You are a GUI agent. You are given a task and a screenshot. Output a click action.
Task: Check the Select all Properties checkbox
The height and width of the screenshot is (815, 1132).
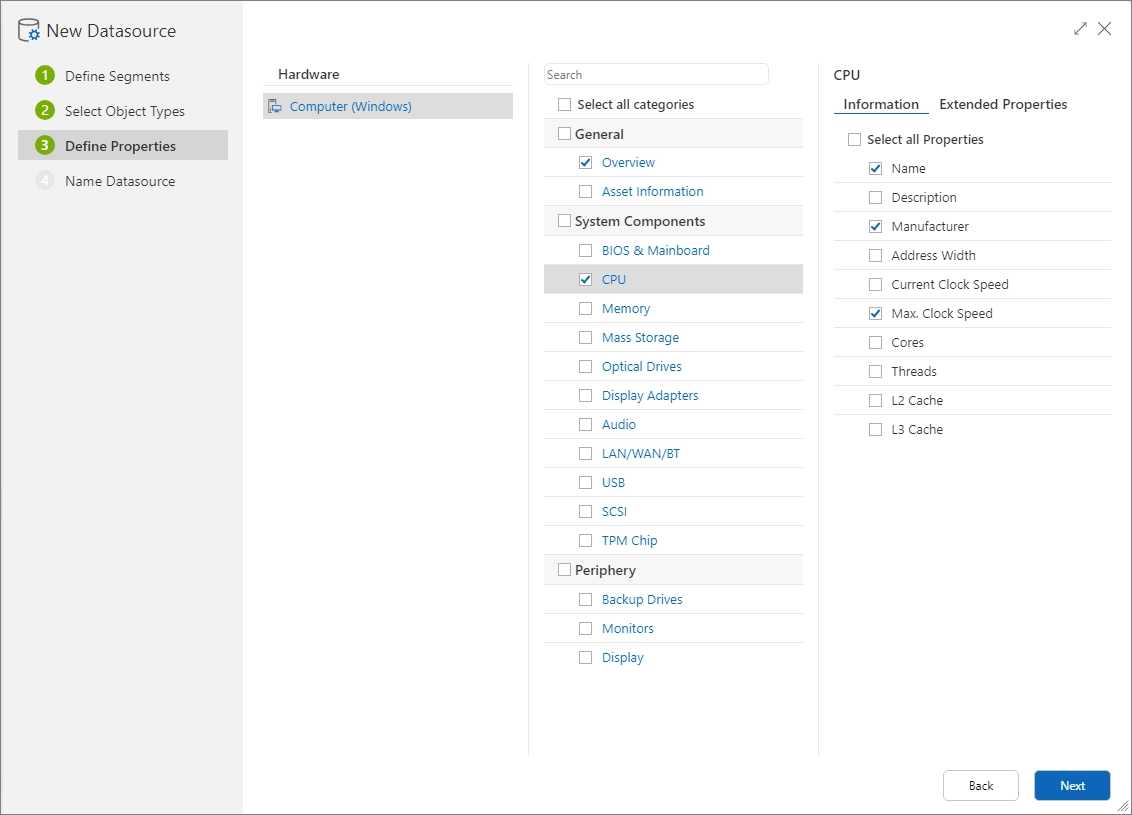tap(855, 139)
